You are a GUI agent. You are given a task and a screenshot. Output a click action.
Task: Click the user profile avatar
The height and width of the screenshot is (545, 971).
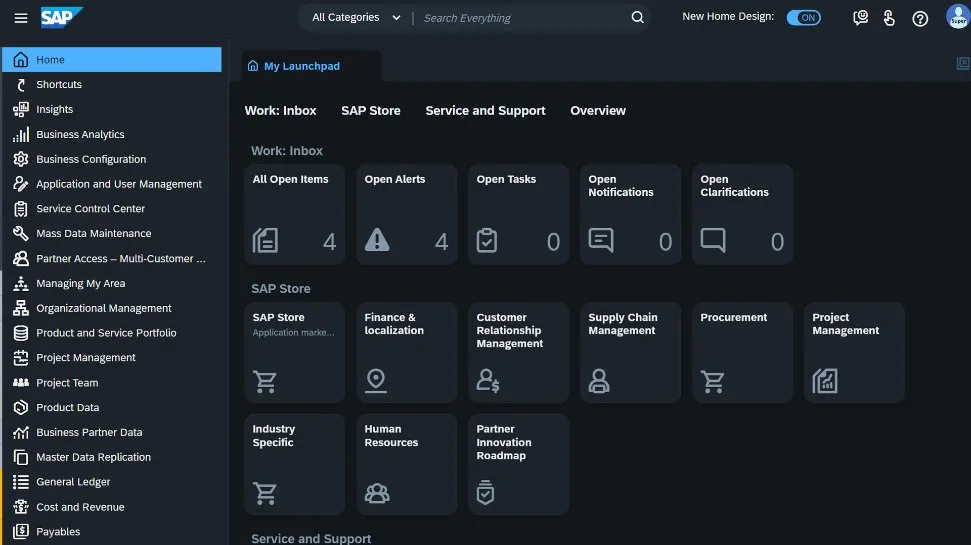[957, 17]
